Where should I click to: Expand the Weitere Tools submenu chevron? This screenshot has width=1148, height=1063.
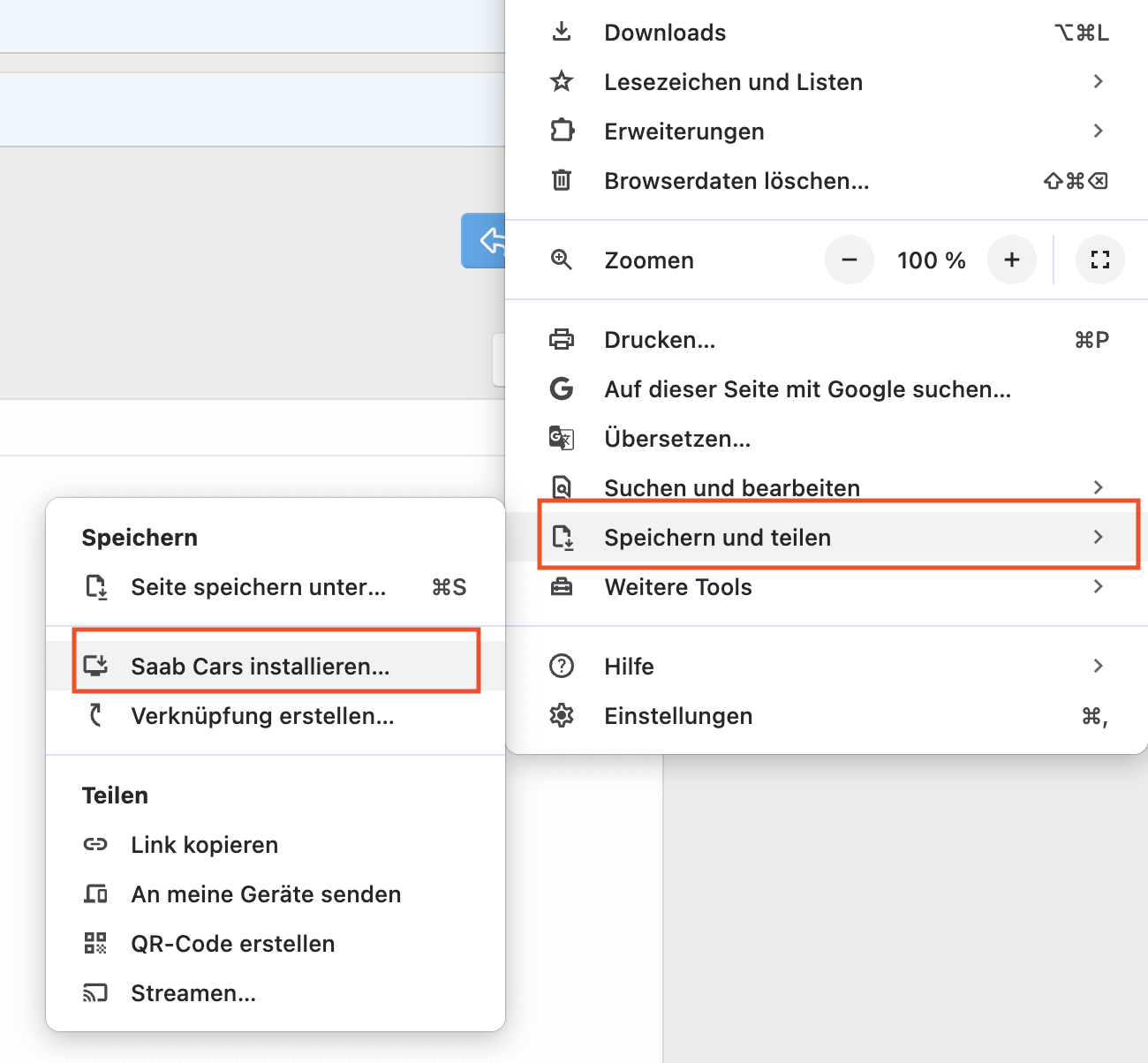click(1099, 586)
